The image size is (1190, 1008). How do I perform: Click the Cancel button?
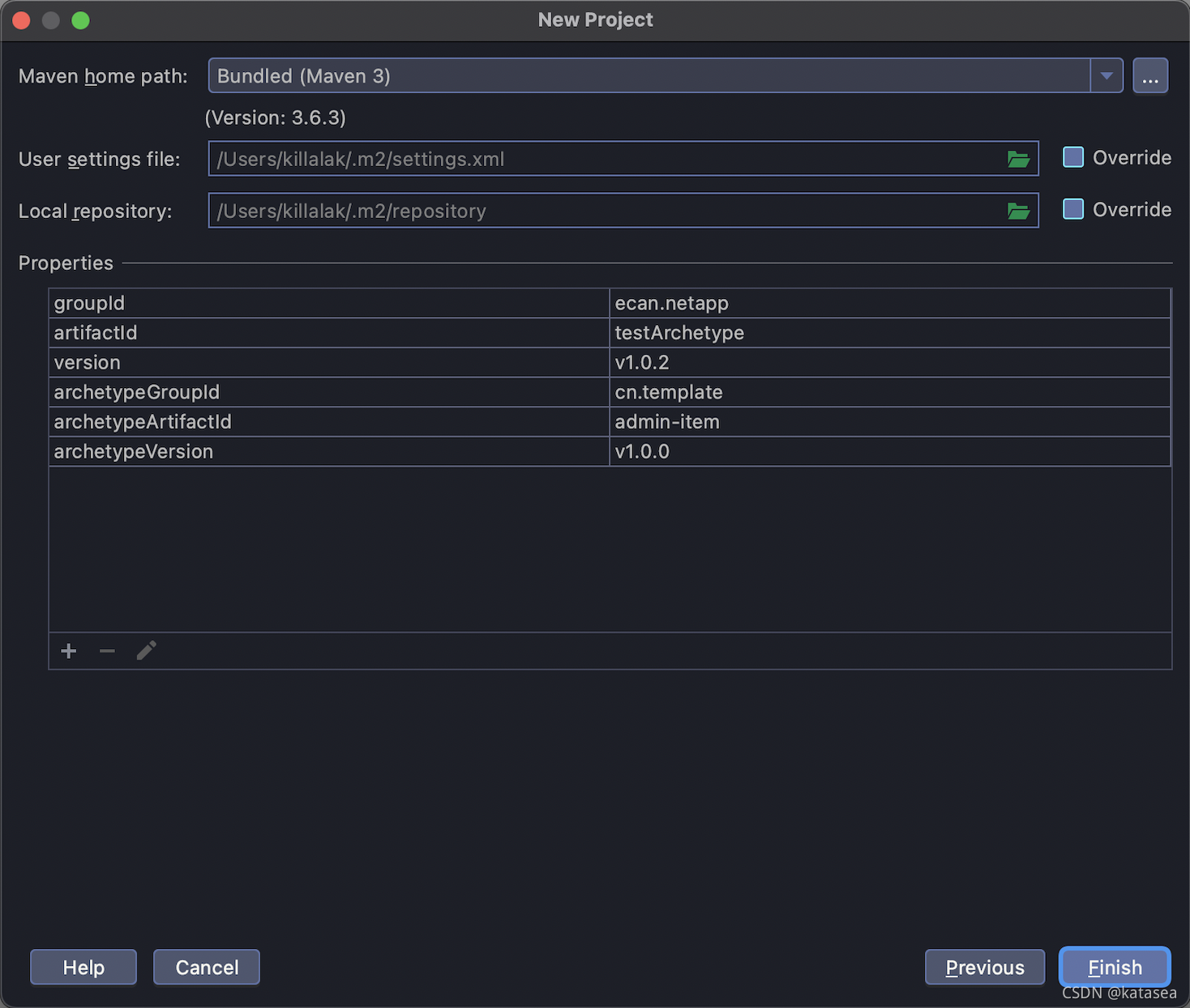point(207,967)
